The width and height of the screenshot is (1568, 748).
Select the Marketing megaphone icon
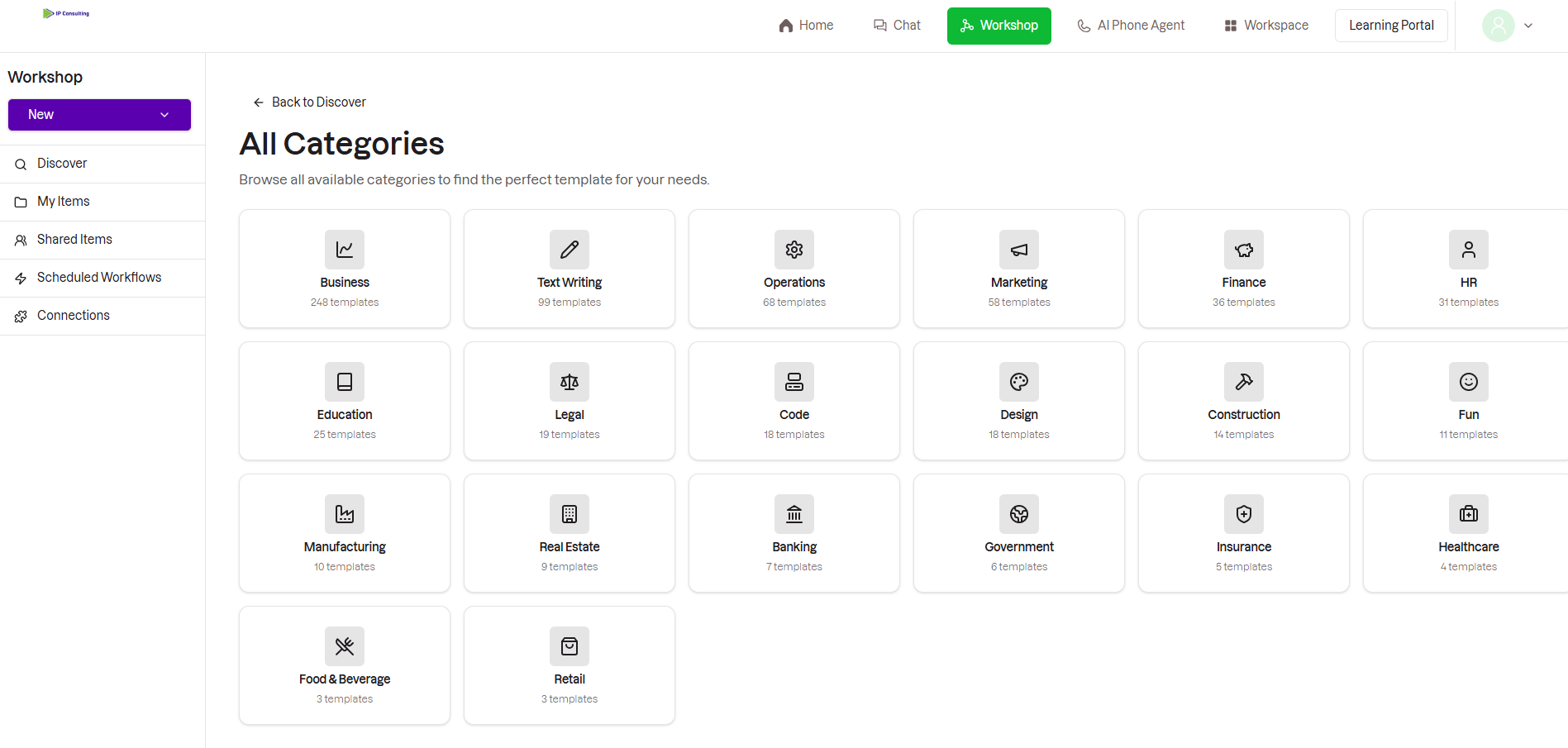click(1018, 249)
